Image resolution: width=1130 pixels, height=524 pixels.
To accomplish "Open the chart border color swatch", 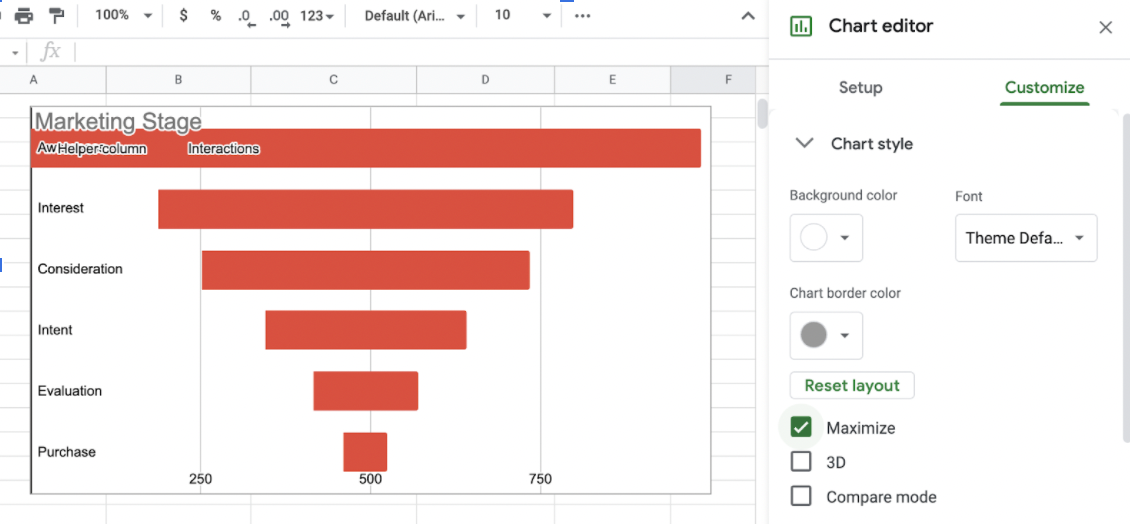I will point(825,336).
